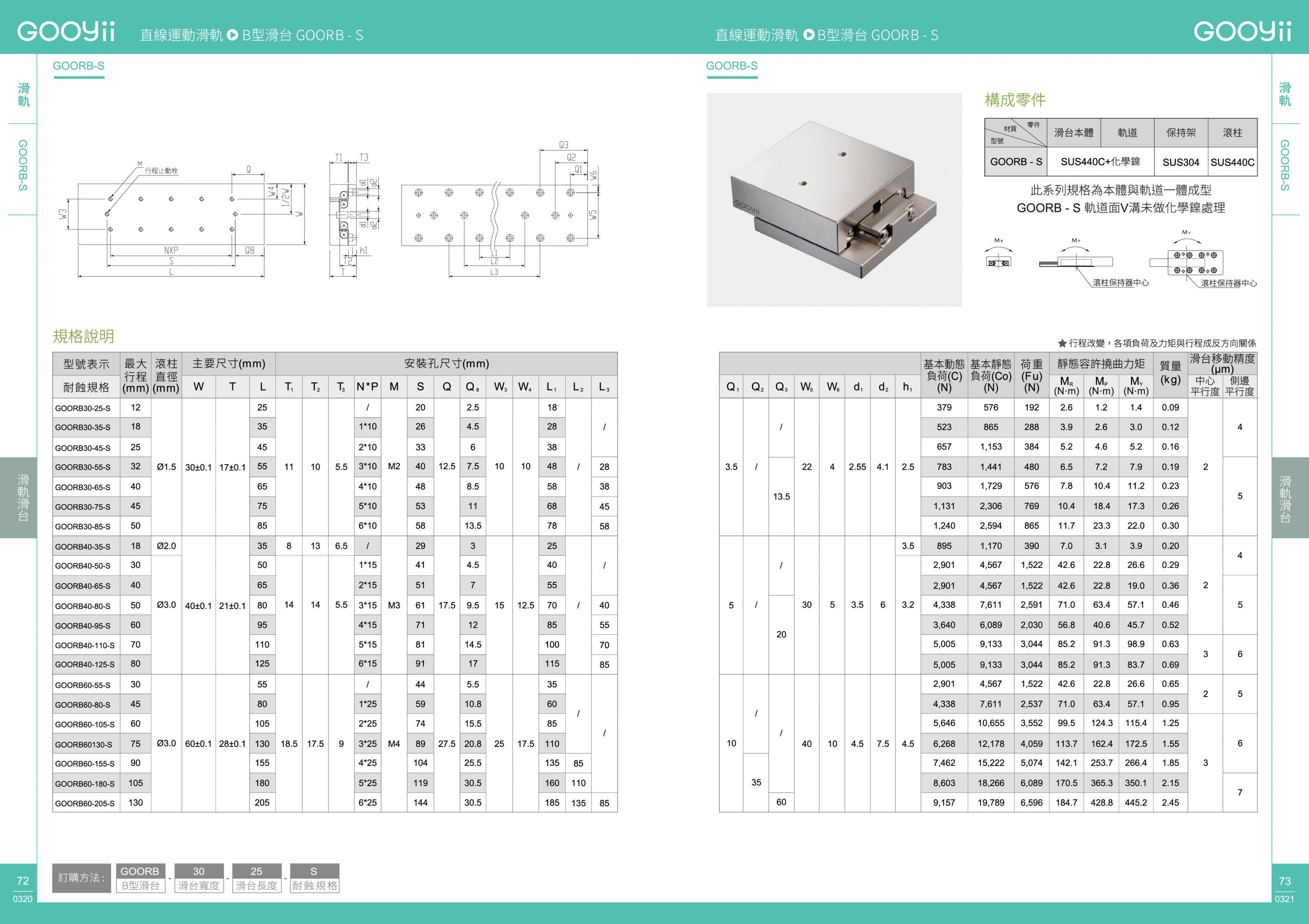The image size is (1309, 924).
Task: Click the SUS440C+化學鎳 material cell
Action: click(1100, 162)
